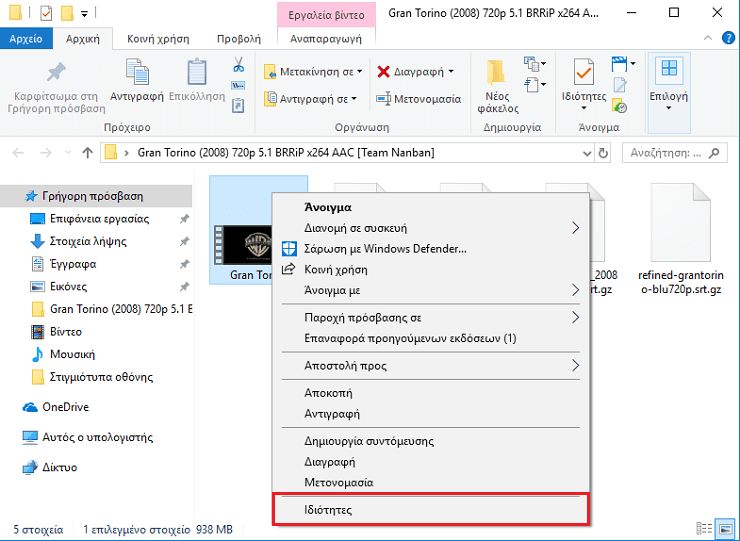740x541 pixels.
Task: Click the History icon in Άνοιγμα group
Action: tap(620, 105)
